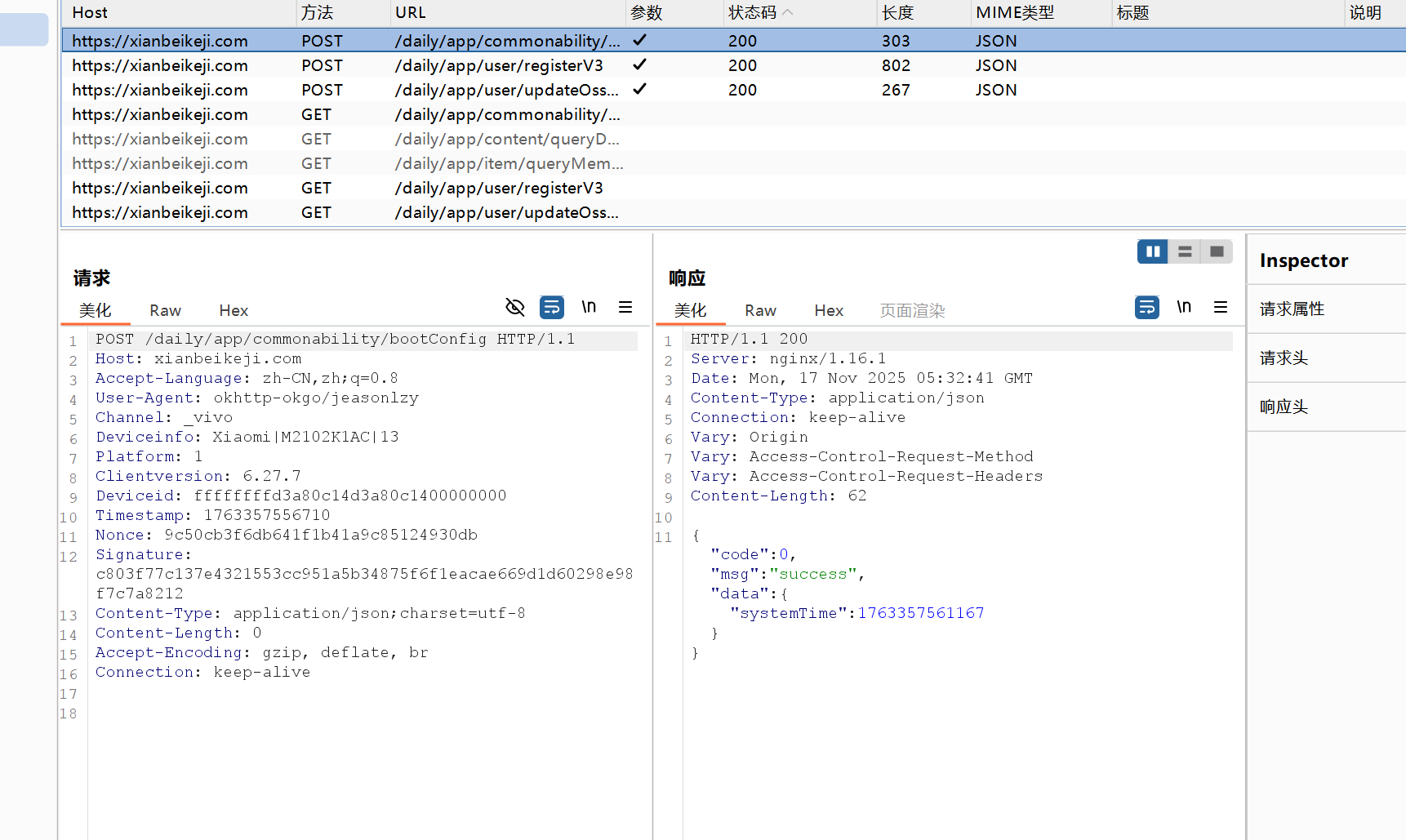
Task: Toggle word wrap icon in response panel
Action: point(1147,307)
